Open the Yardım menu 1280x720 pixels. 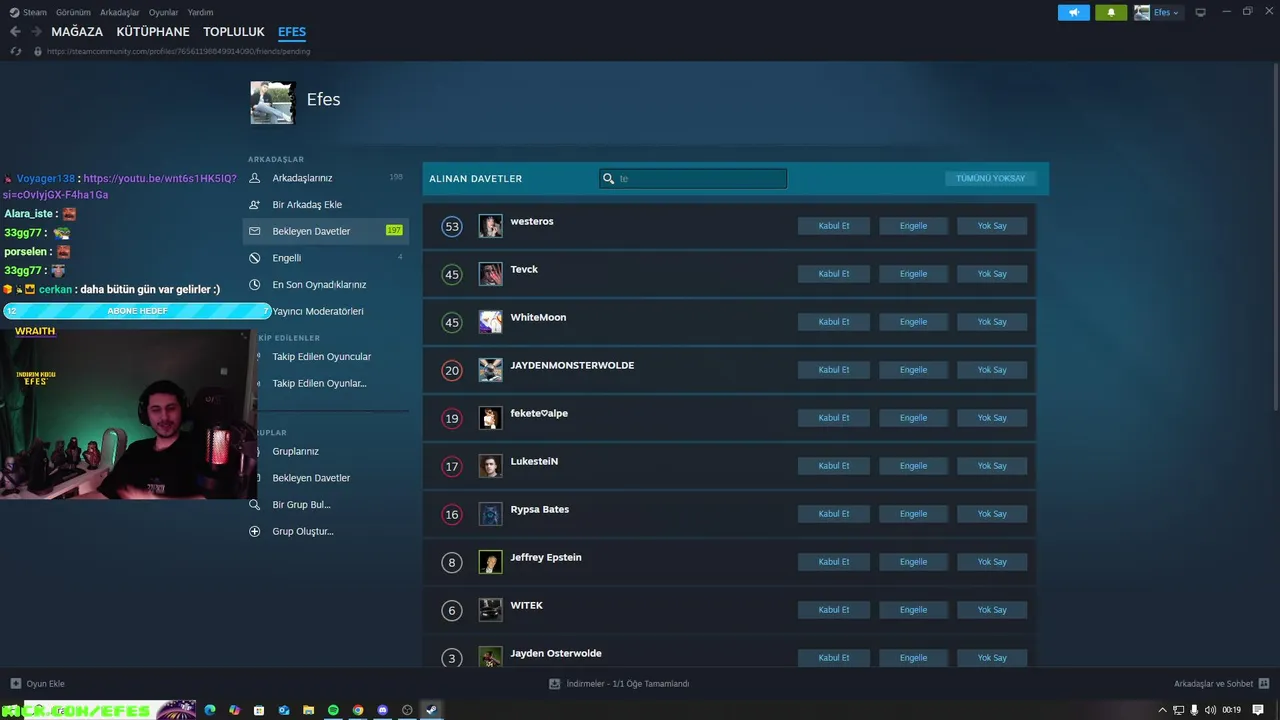point(200,12)
